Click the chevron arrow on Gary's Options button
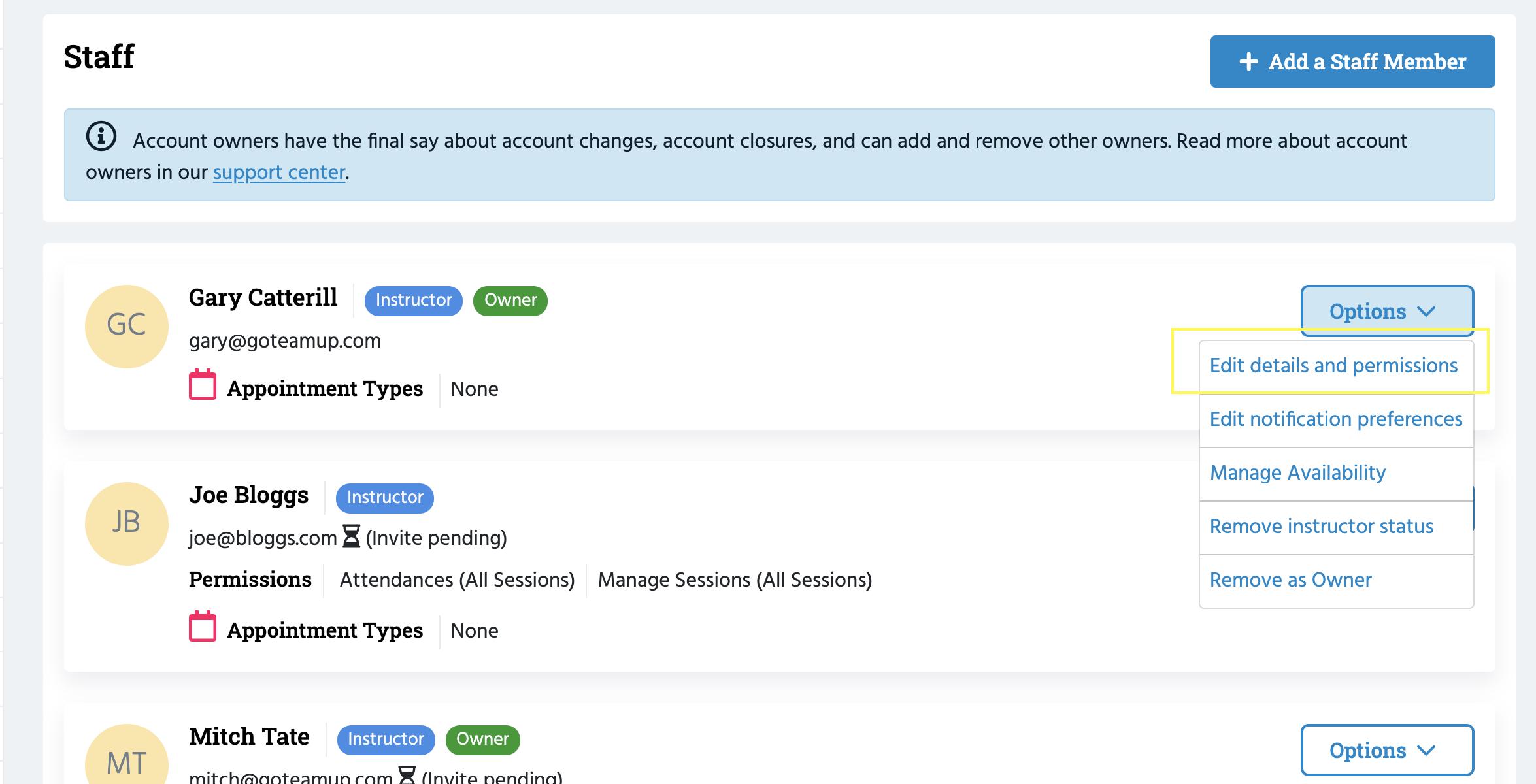This screenshot has height=784, width=1536. tap(1426, 312)
